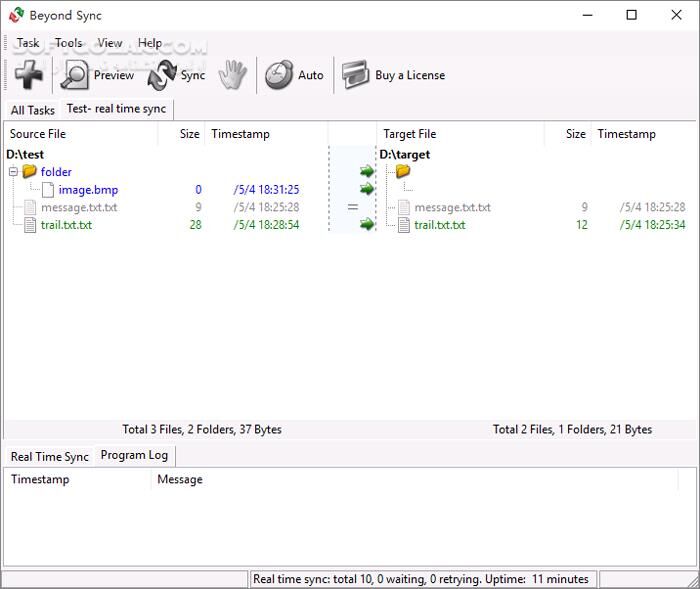The image size is (700, 589).
Task: Click the Preview magnifier icon
Action: click(74, 75)
